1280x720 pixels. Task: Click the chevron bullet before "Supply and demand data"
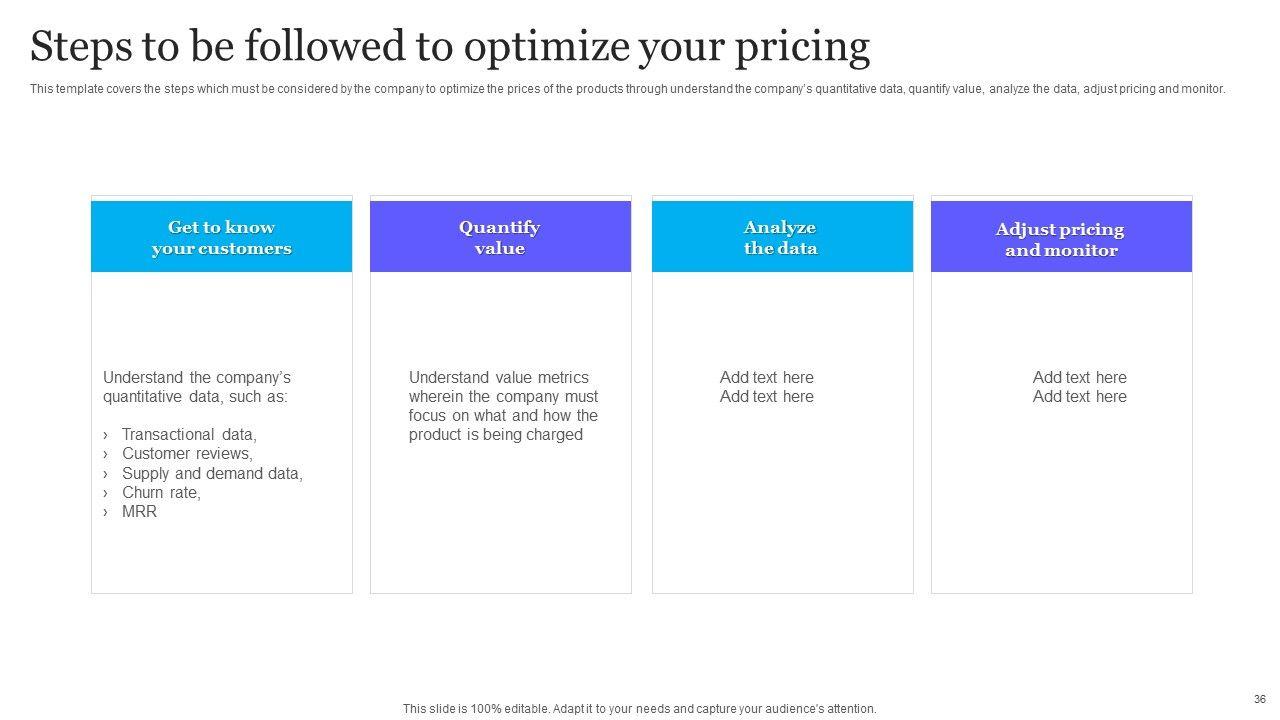point(106,474)
